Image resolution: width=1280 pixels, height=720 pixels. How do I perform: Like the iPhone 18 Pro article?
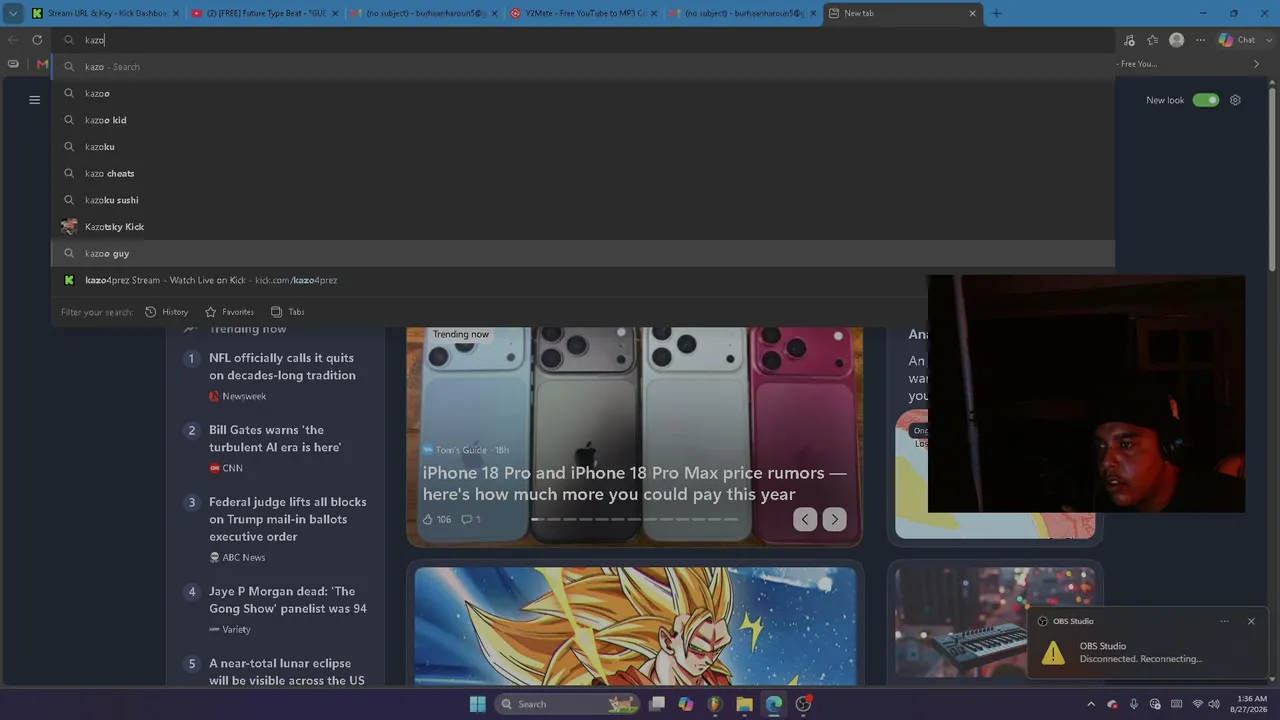coord(437,519)
